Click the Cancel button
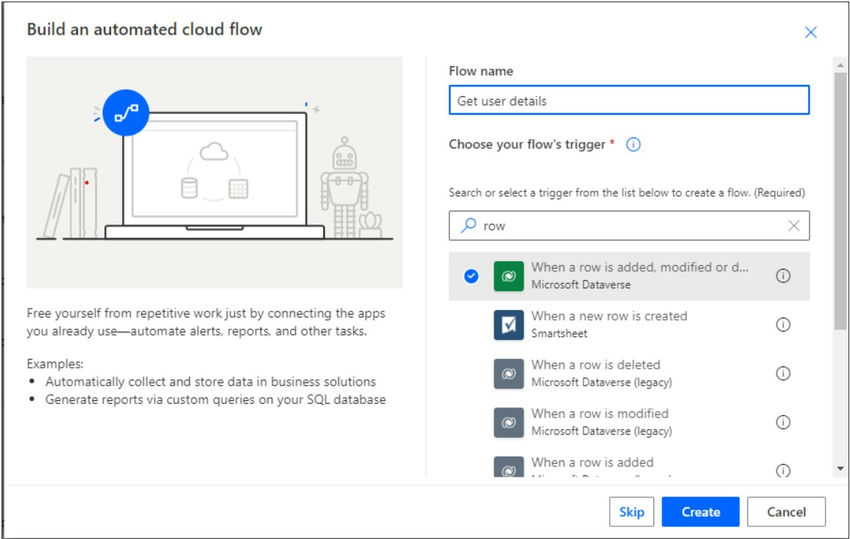The image size is (850, 539). 786,512
